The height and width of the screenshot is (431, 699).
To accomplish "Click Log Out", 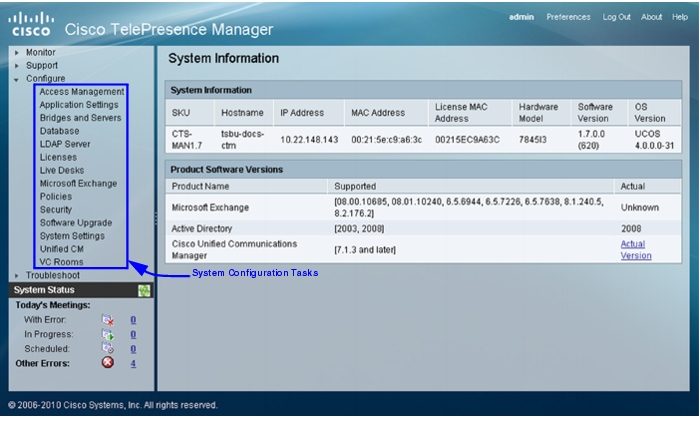I will pos(616,17).
